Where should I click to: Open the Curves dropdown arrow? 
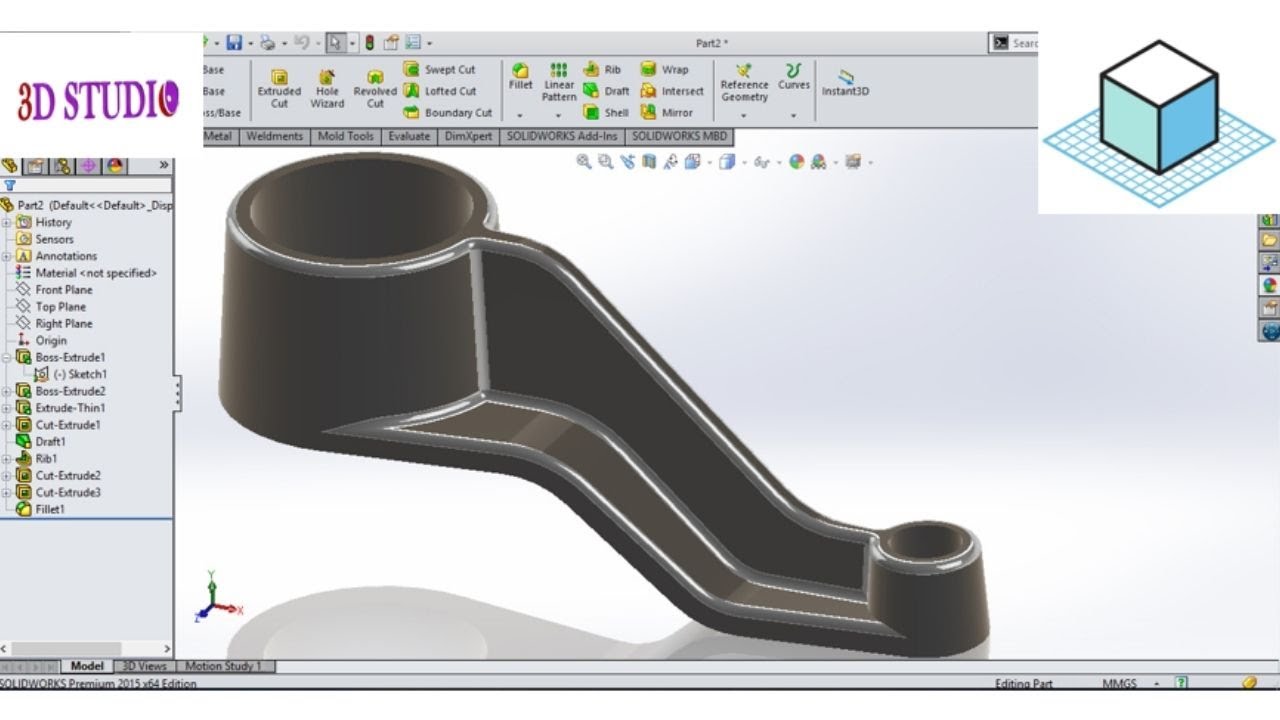coord(794,115)
